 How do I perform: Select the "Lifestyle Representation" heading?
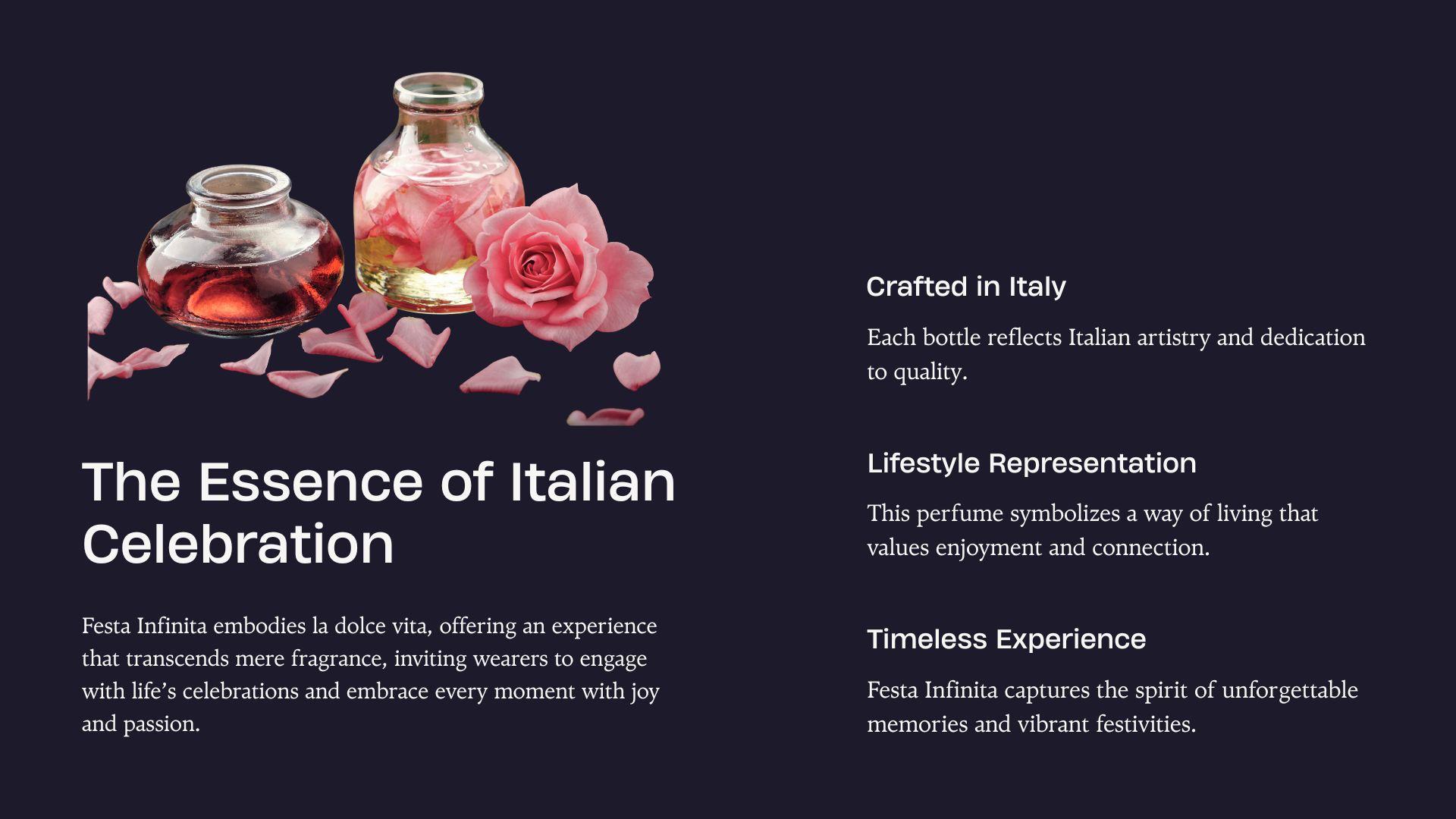[1031, 463]
